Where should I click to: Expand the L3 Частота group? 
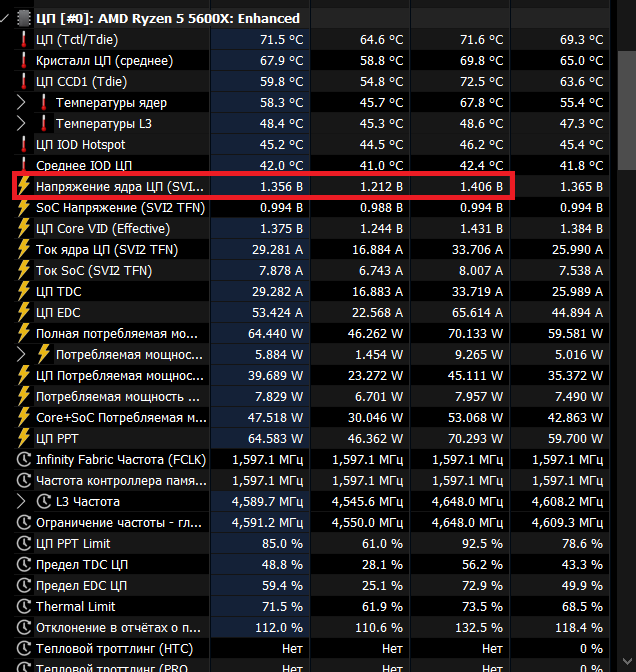click(21, 501)
